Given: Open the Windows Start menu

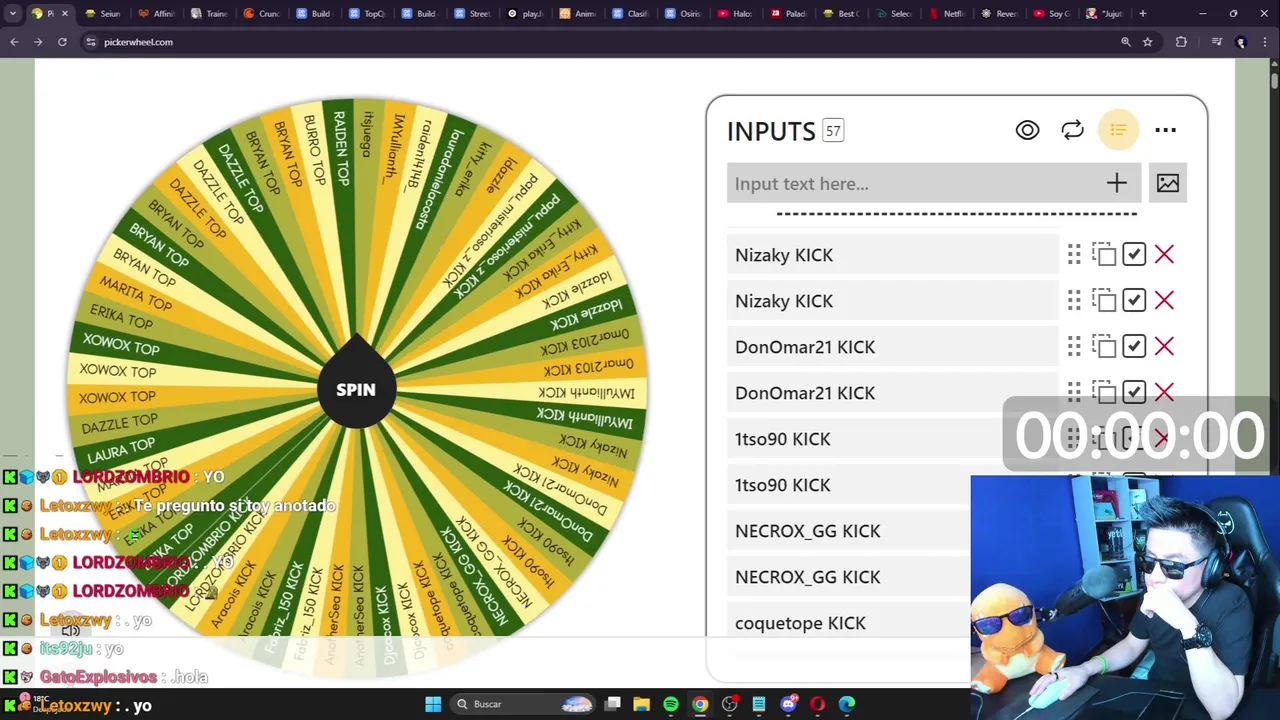Looking at the screenshot, I should [433, 704].
